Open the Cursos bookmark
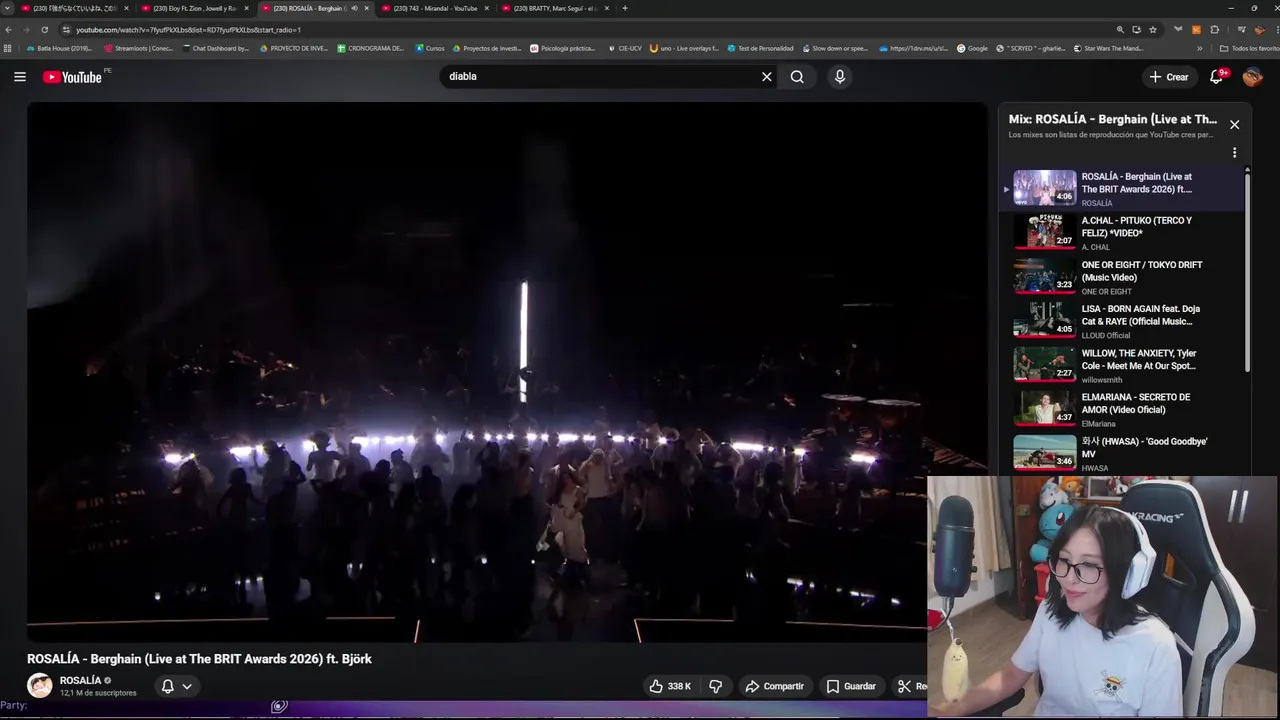The image size is (1280, 720). (430, 48)
